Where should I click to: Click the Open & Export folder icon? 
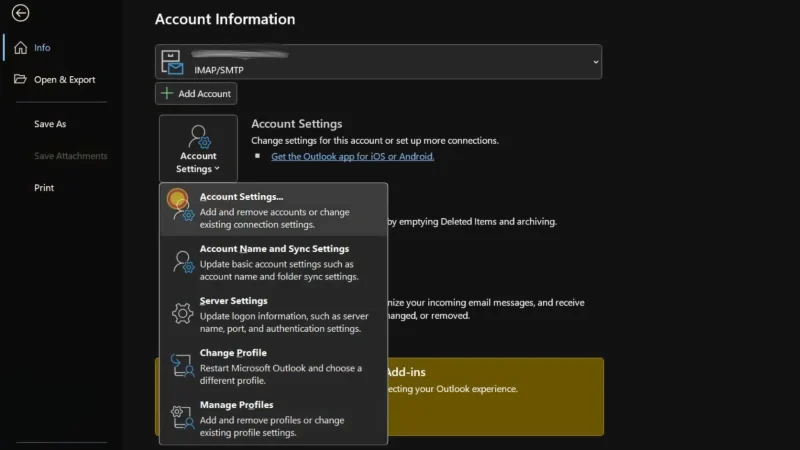(x=20, y=79)
